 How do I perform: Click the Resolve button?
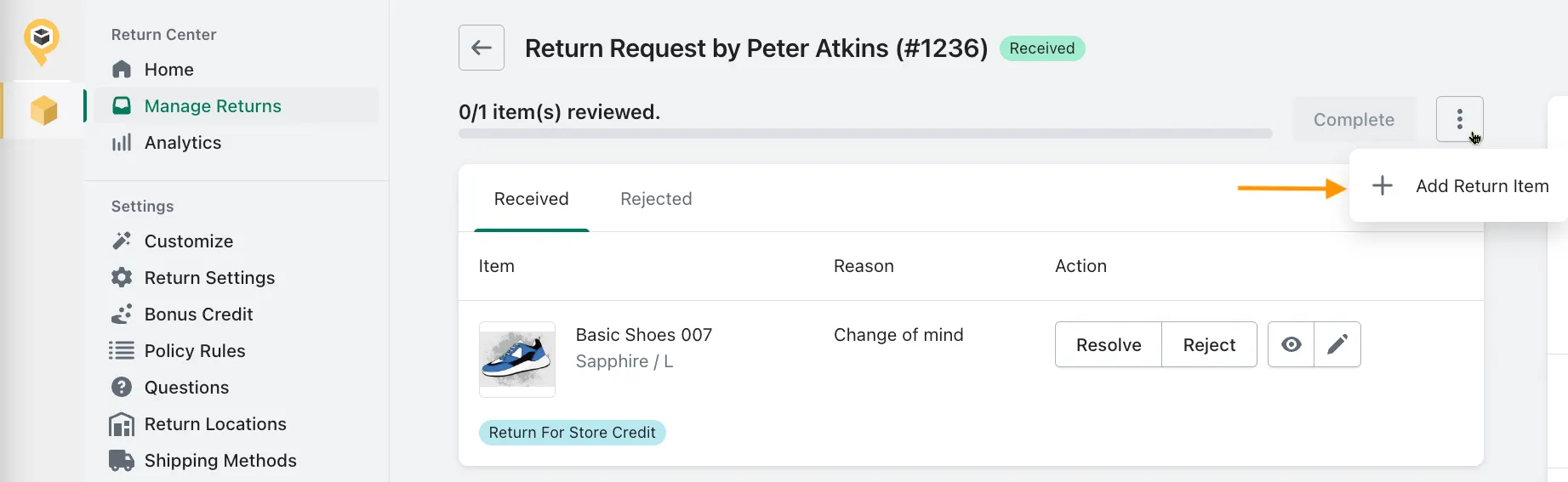tap(1109, 344)
